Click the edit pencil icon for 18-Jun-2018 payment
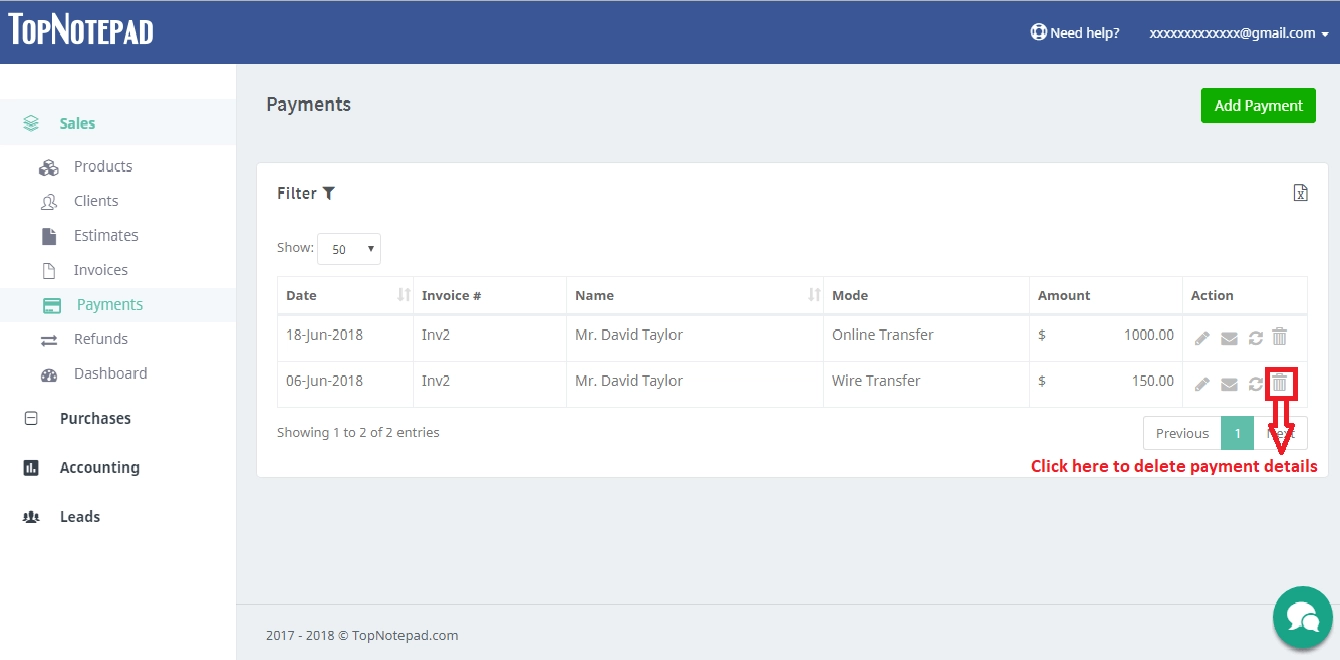The width and height of the screenshot is (1340, 660). 1203,338
